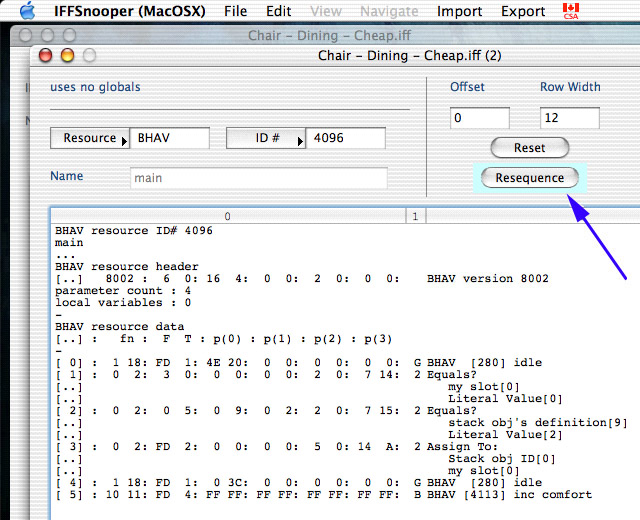
Task: Open the Export menu
Action: coord(523,12)
